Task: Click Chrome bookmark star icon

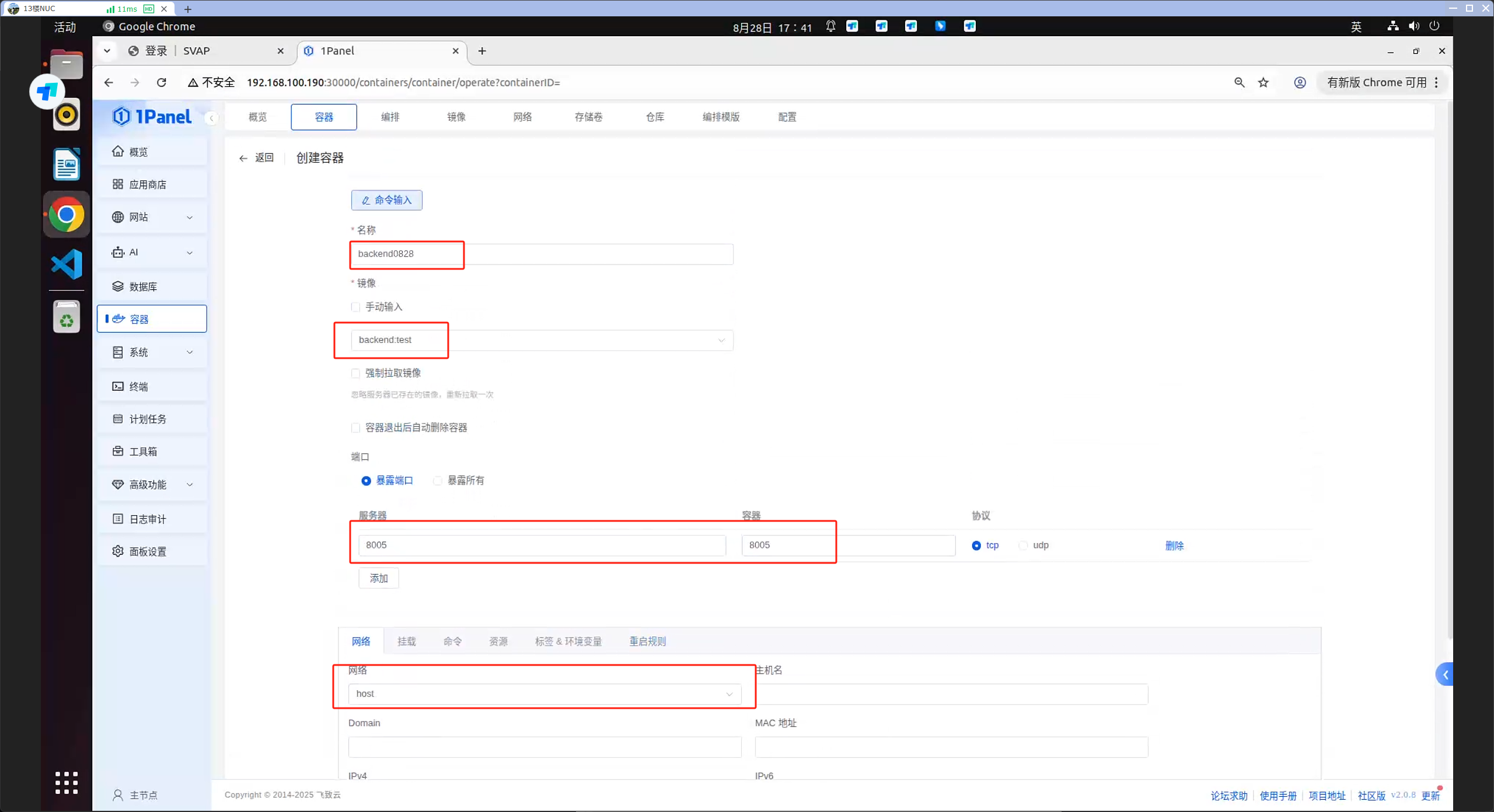Action: 1263,83
